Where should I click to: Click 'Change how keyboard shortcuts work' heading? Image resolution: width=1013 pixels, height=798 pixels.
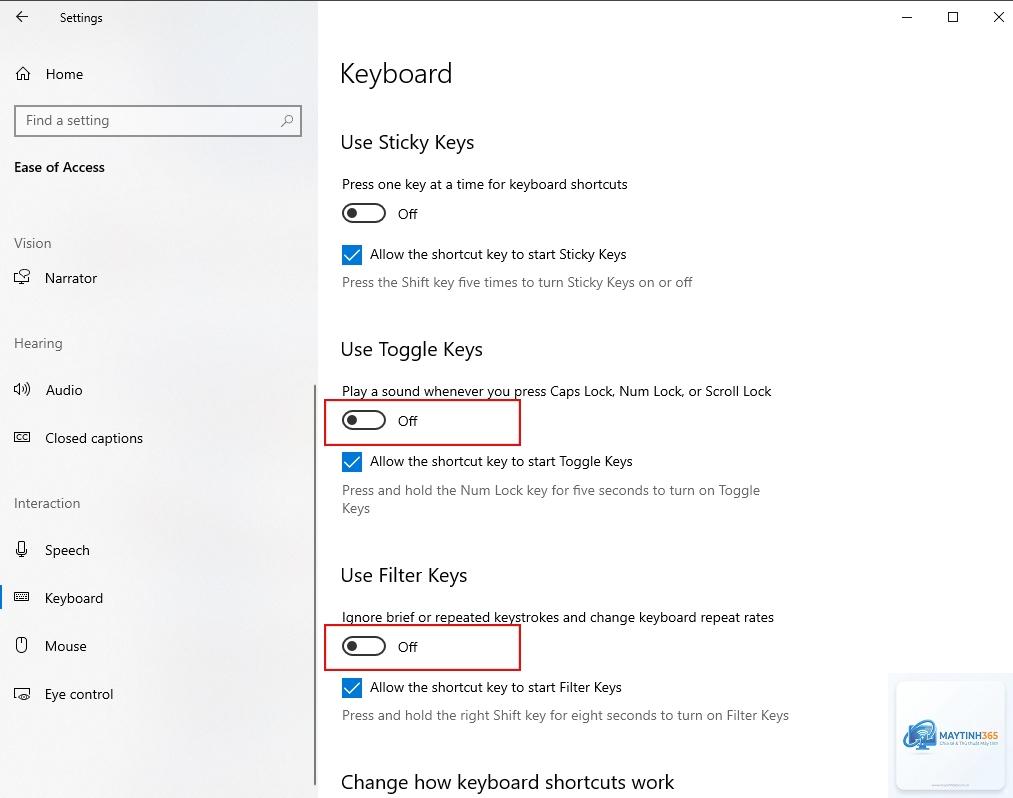pos(507,782)
